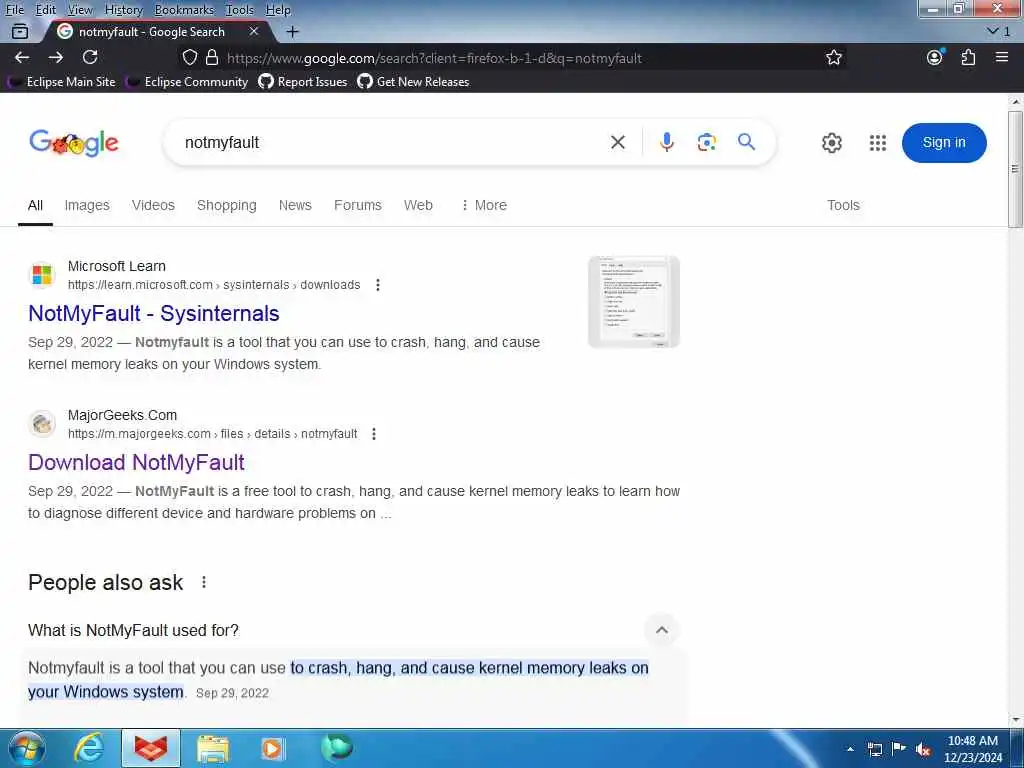Open the Help menu
This screenshot has width=1024, height=768.
coord(278,10)
